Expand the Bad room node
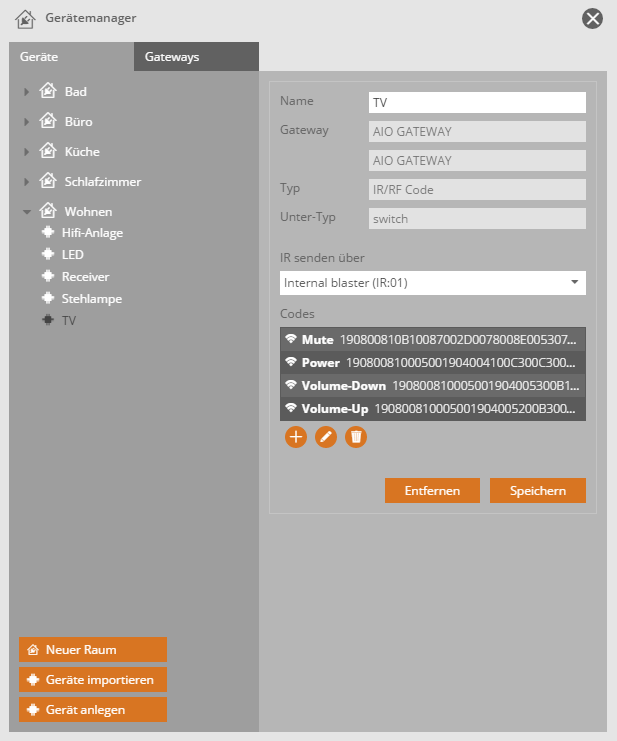Viewport: 617px width, 741px height. point(27,92)
